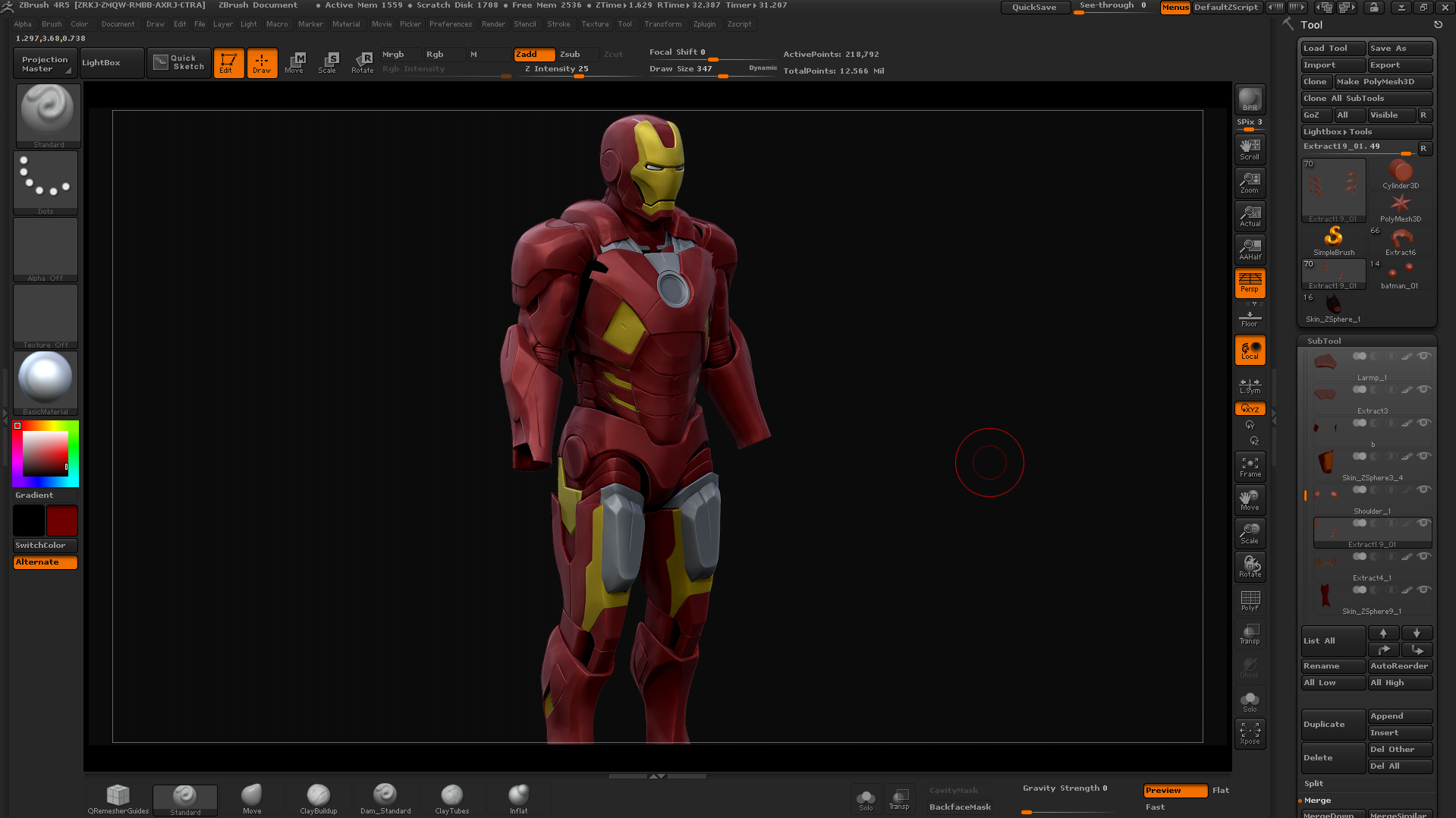Open the Dots stroke picker

tap(46, 183)
